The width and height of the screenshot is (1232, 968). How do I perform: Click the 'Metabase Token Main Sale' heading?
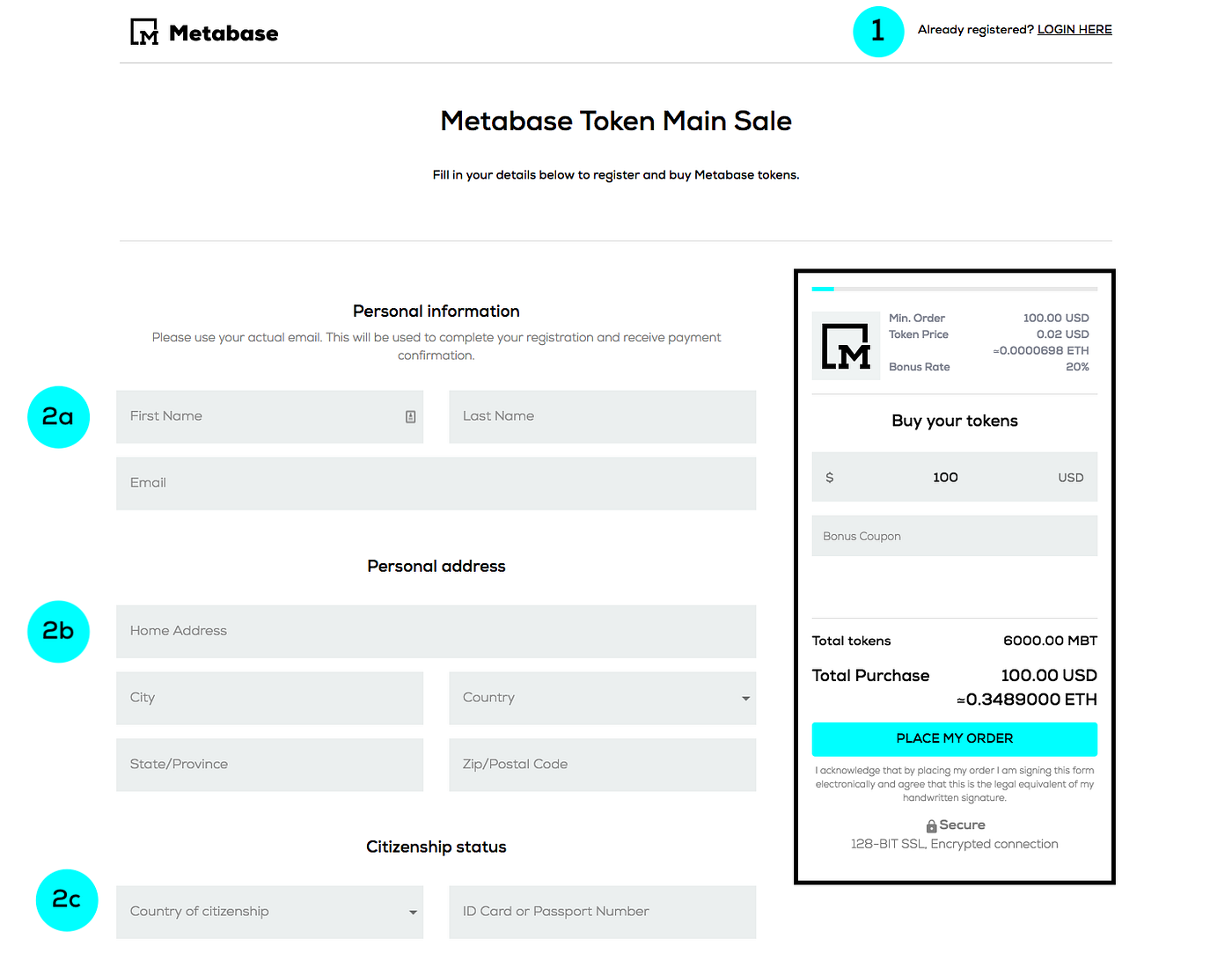[x=616, y=121]
